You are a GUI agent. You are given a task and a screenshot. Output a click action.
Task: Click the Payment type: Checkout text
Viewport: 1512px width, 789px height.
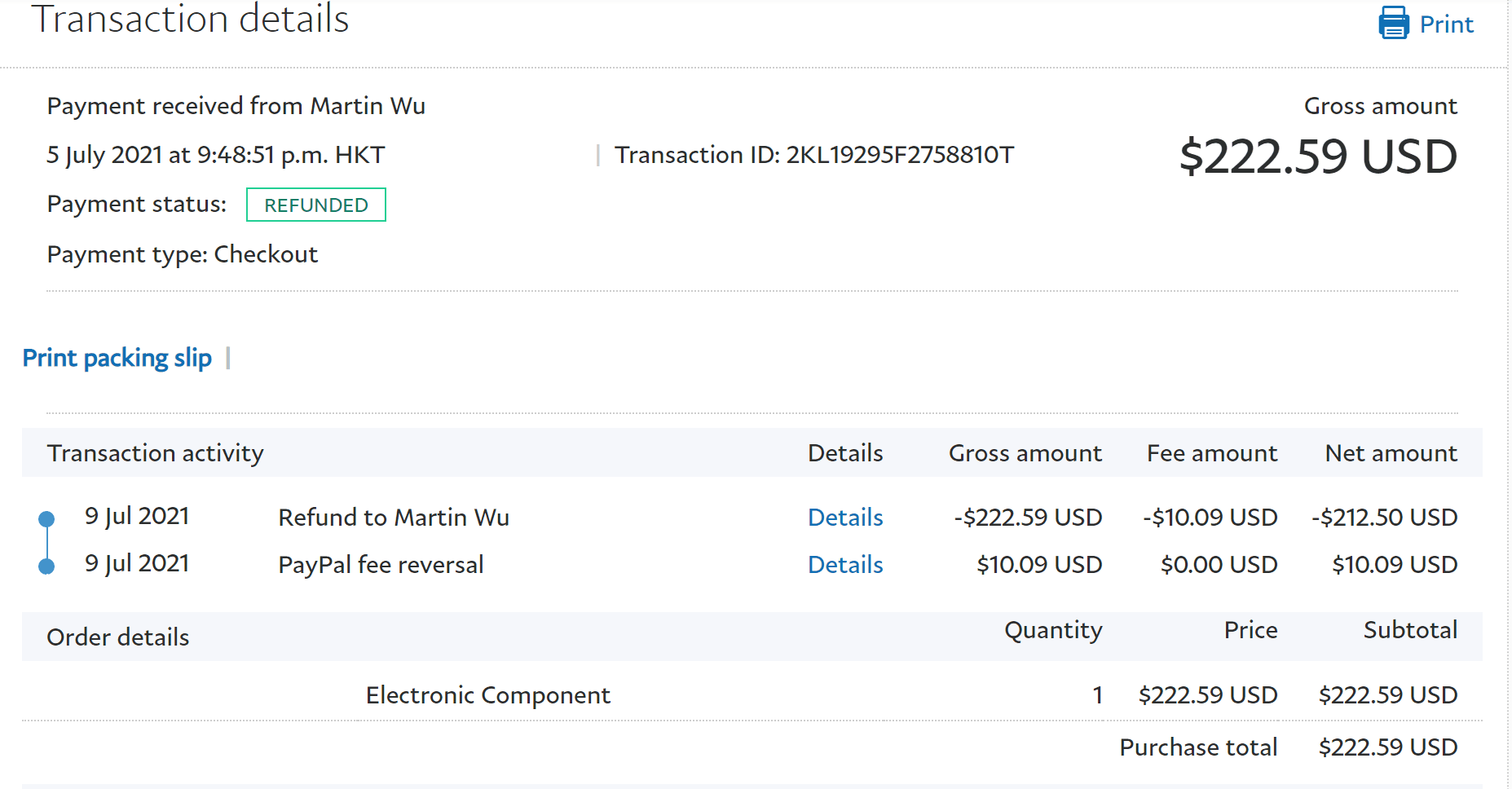click(183, 254)
